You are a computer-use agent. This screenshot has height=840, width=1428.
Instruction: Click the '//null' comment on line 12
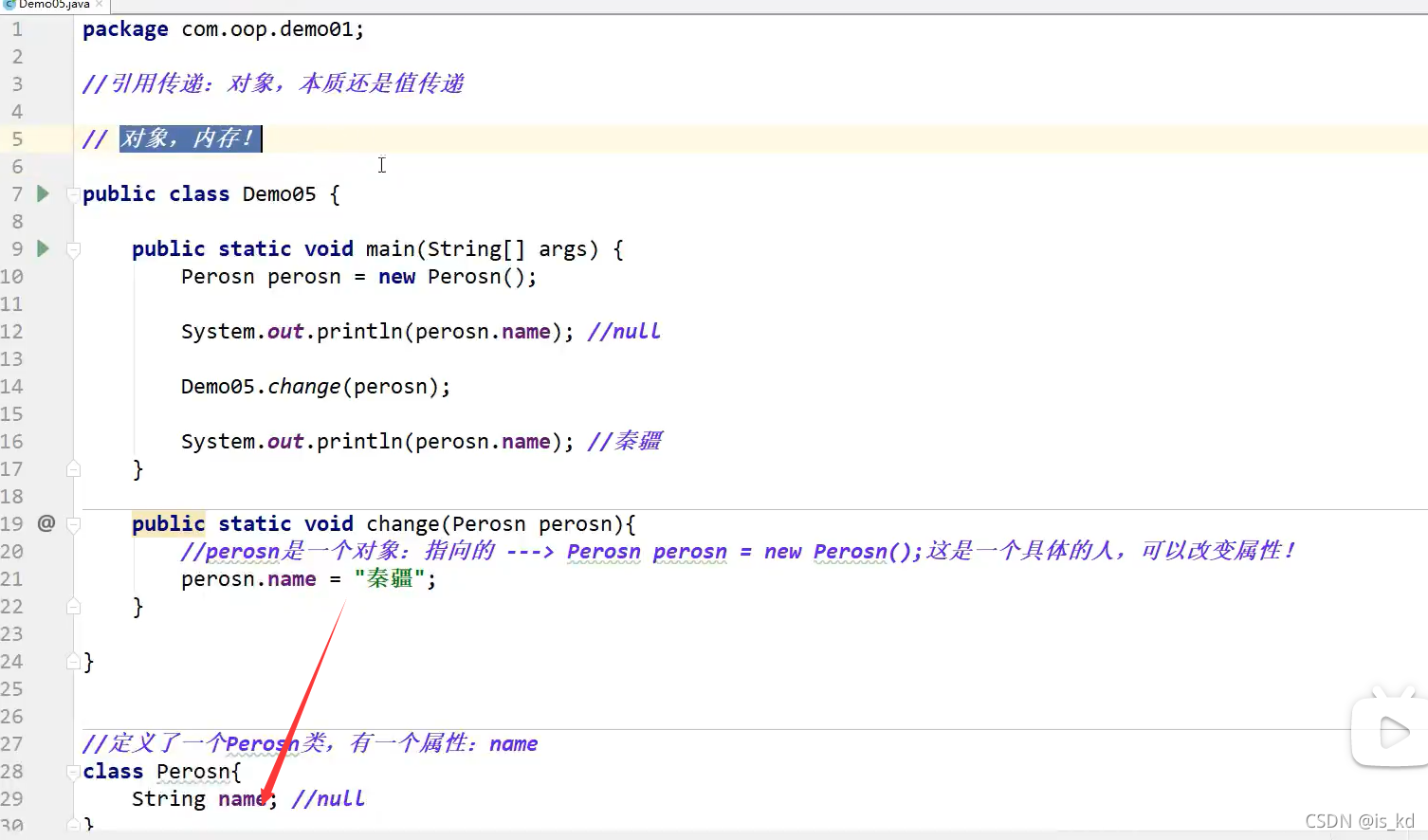point(624,331)
